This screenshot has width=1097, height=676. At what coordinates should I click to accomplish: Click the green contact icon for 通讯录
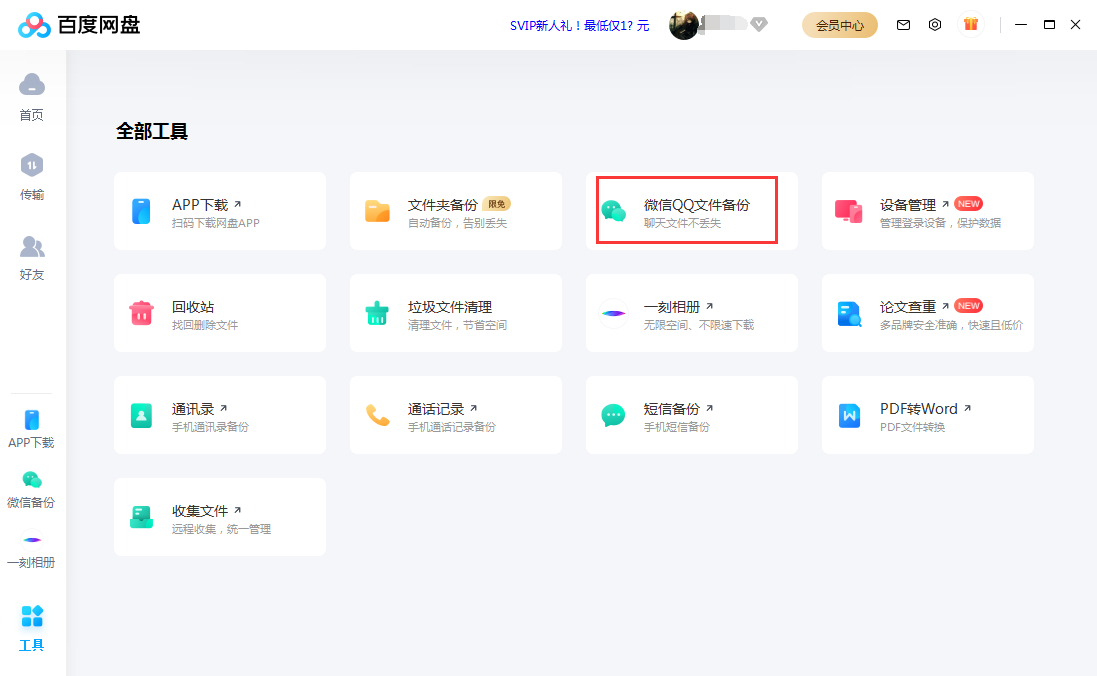[x=141, y=415]
